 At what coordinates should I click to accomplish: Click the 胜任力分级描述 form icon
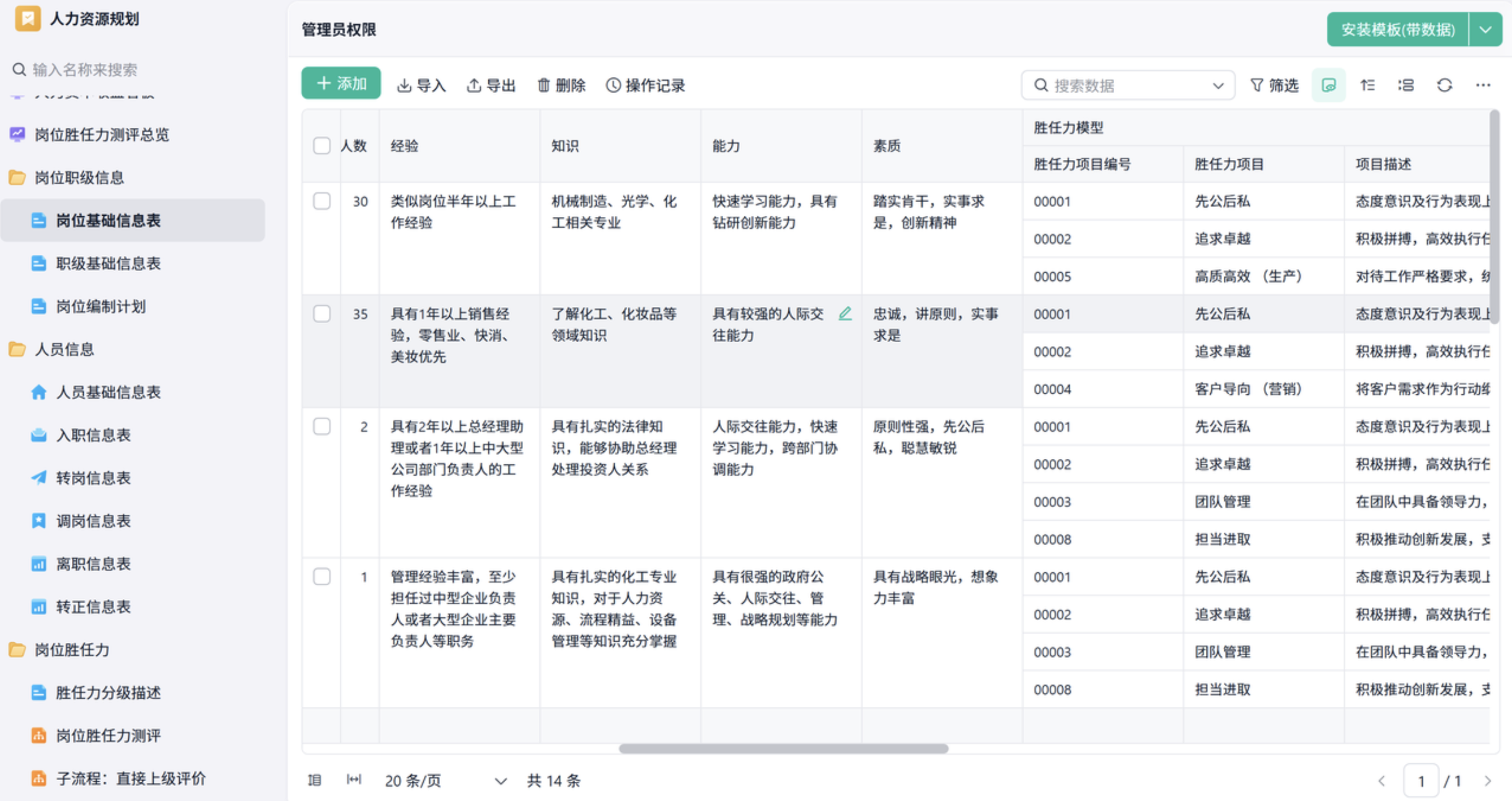coord(38,693)
